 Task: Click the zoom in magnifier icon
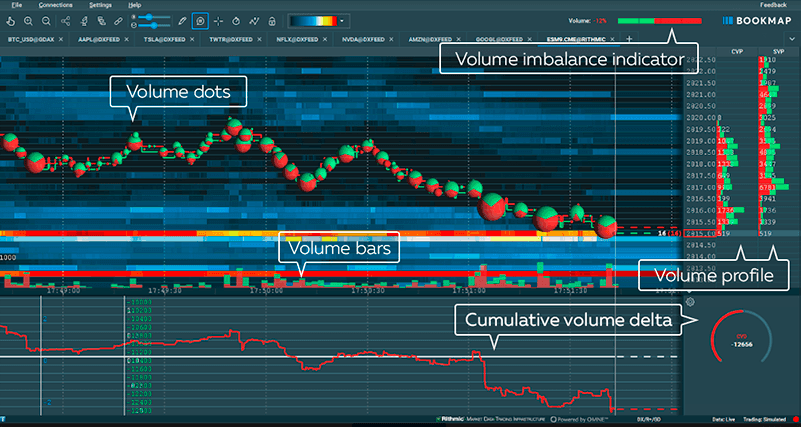click(28, 20)
